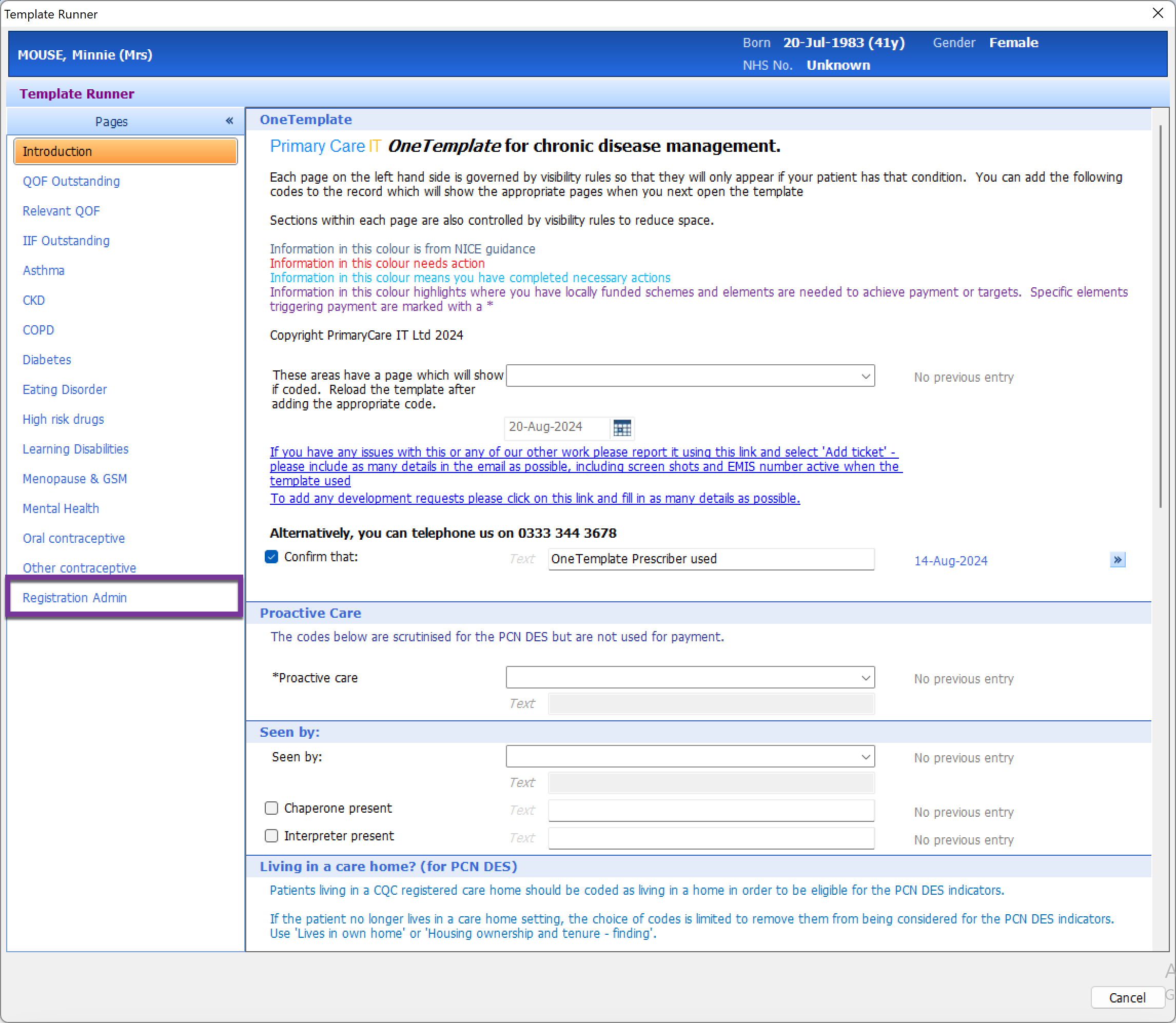
Task: Open the Learning Disabilities page
Action: [x=75, y=449]
